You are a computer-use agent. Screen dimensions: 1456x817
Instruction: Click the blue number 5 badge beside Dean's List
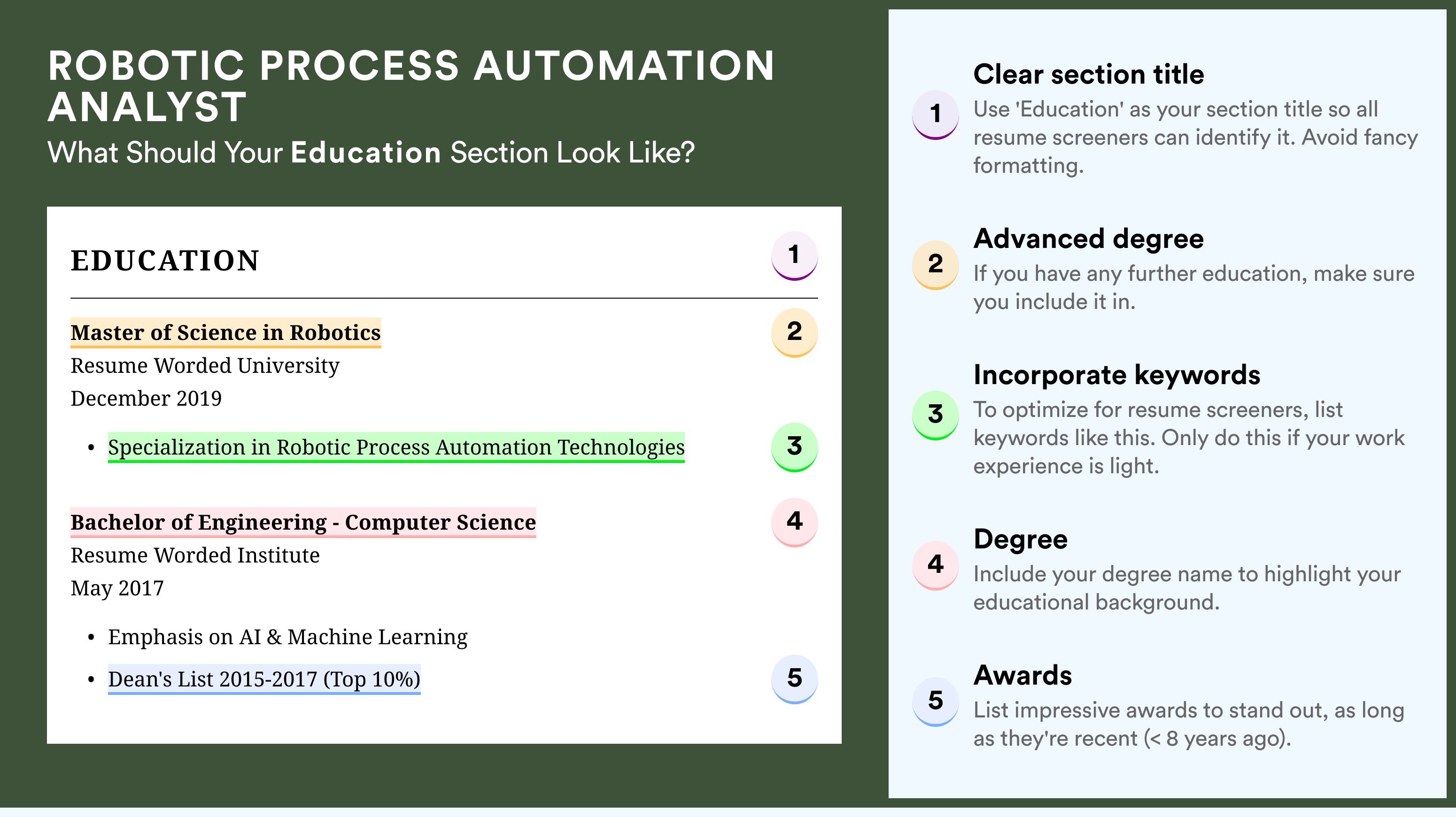(x=794, y=678)
